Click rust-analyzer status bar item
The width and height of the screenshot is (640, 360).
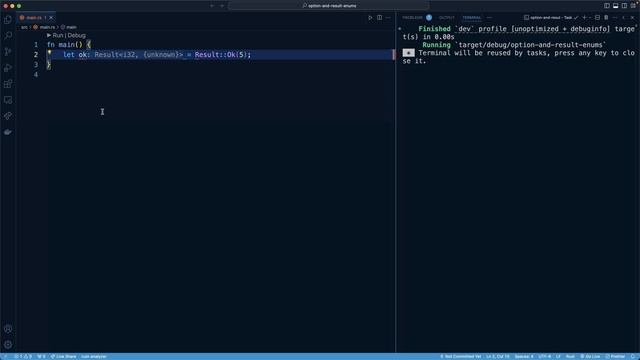coord(93,356)
